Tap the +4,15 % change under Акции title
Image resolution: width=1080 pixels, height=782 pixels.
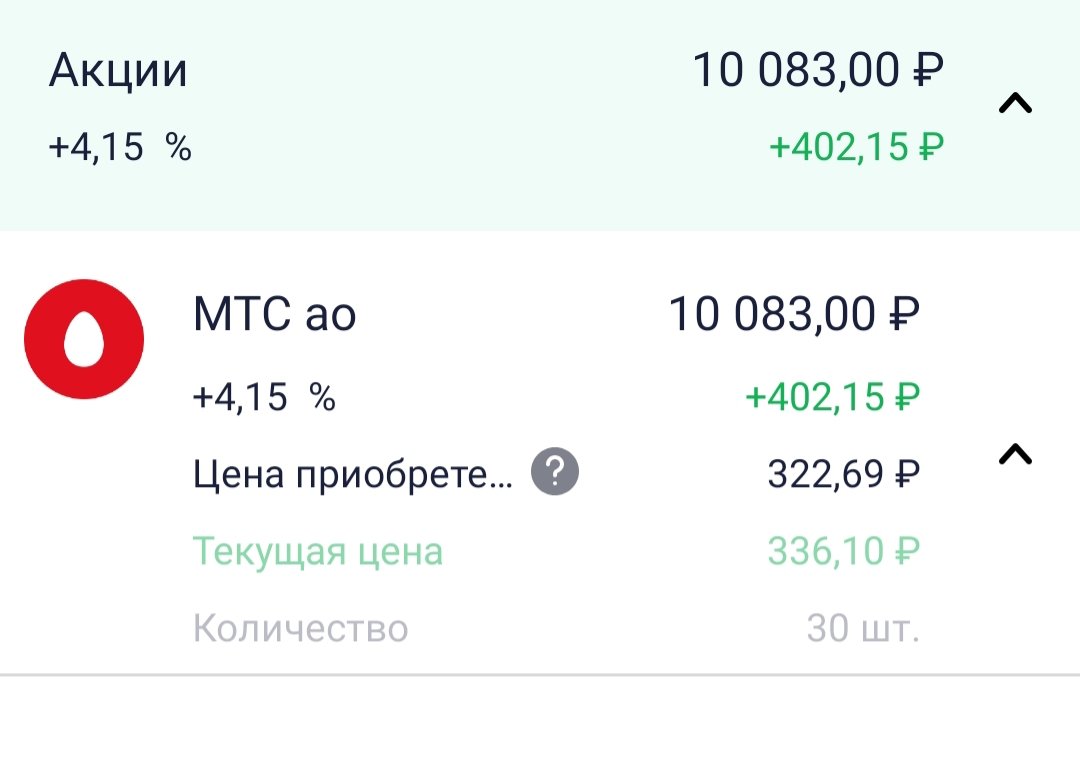pyautogui.click(x=120, y=148)
